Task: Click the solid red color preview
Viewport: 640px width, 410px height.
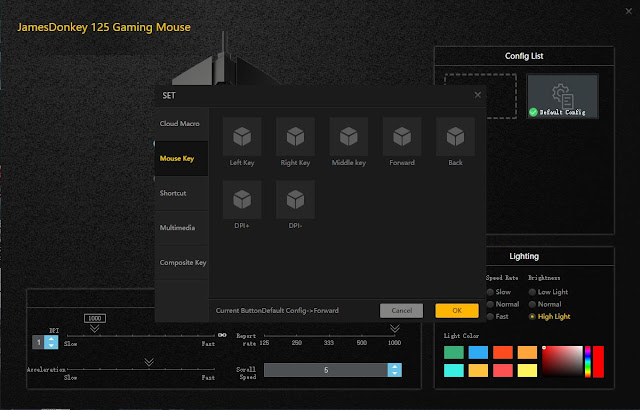Action: point(598,361)
